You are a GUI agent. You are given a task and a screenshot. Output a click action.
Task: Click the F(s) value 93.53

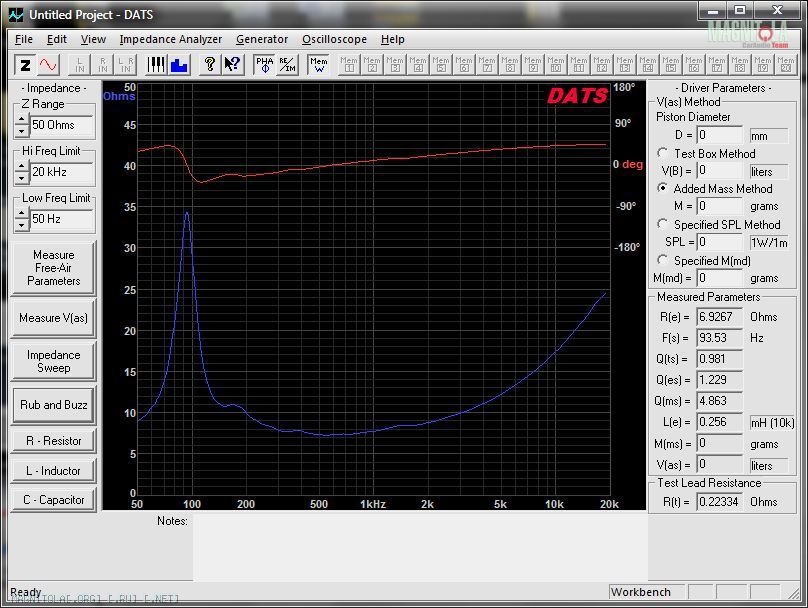pyautogui.click(x=719, y=337)
